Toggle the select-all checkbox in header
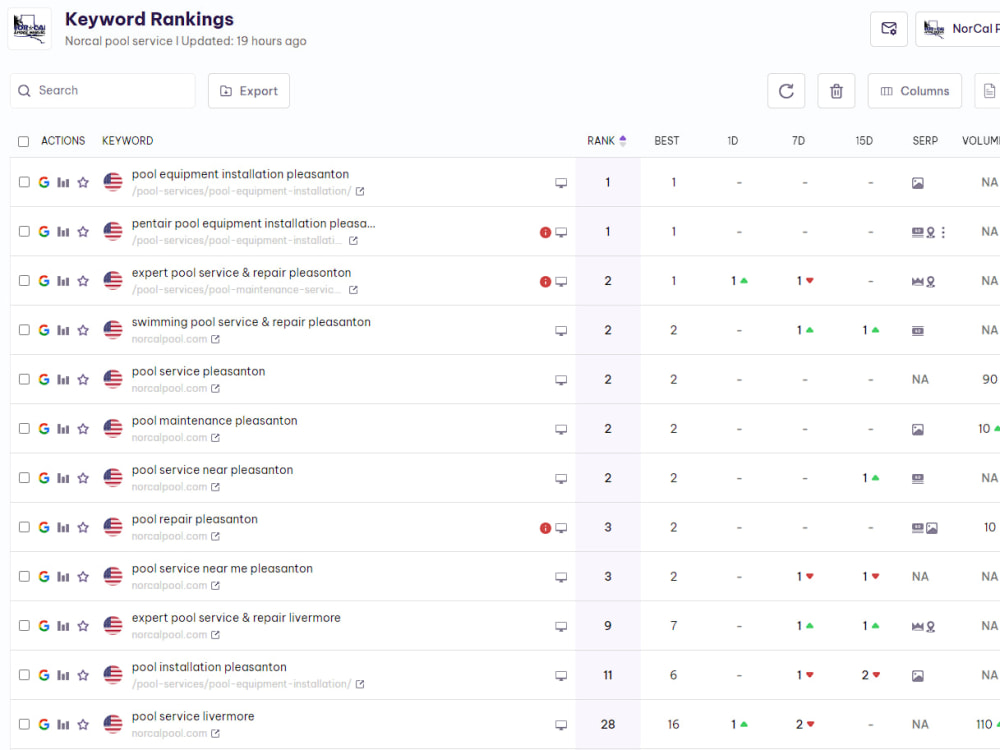Viewport: 1000px width, 750px height. [x=24, y=142]
